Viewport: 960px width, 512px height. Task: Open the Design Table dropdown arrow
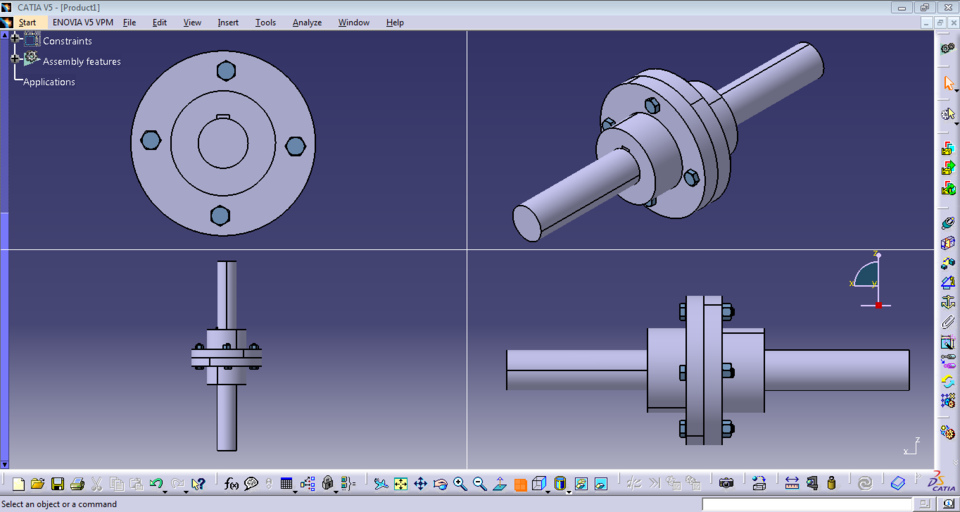[296, 491]
